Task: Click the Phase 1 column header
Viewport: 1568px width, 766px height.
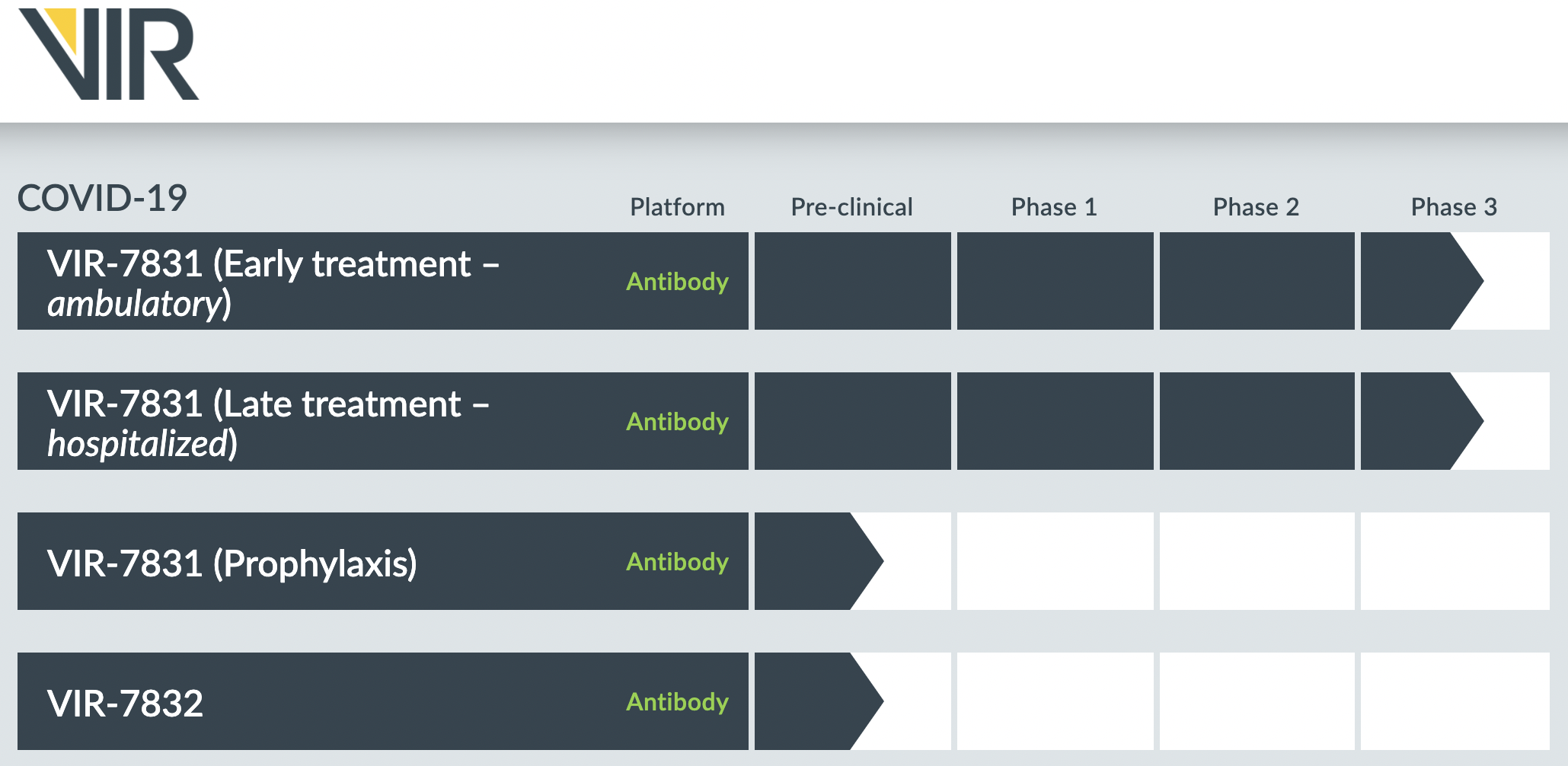Action: pyautogui.click(x=1054, y=207)
